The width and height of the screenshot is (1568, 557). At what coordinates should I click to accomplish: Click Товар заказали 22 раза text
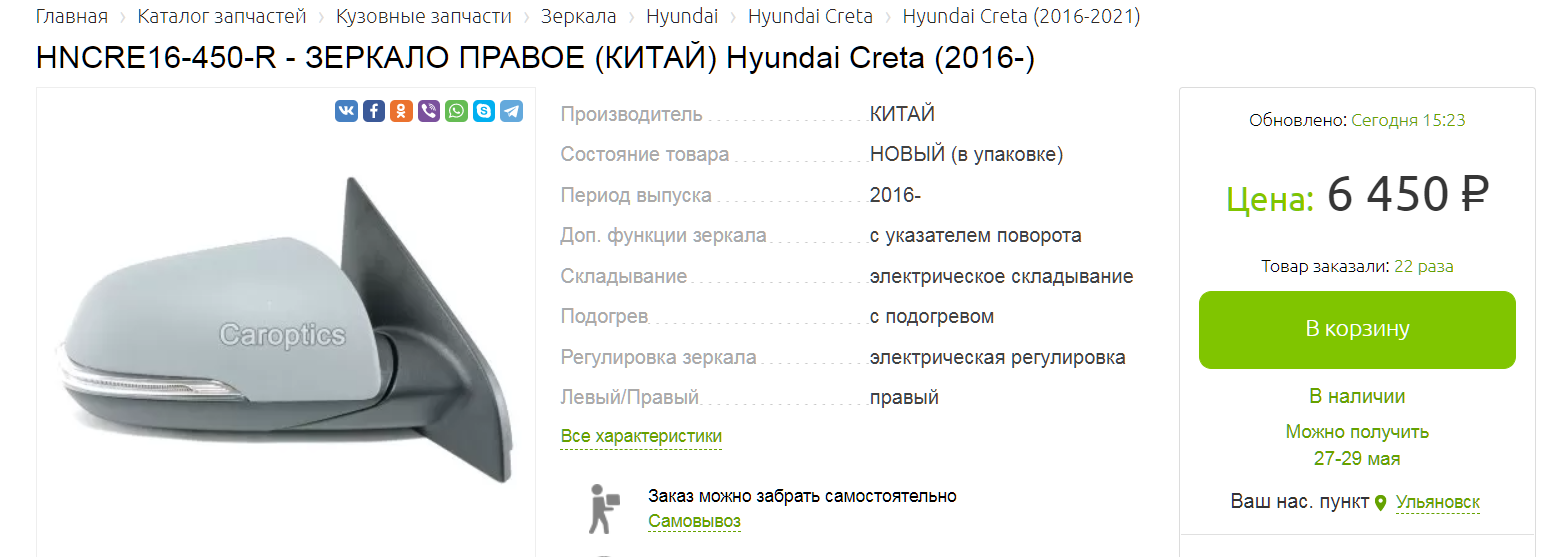click(1357, 266)
